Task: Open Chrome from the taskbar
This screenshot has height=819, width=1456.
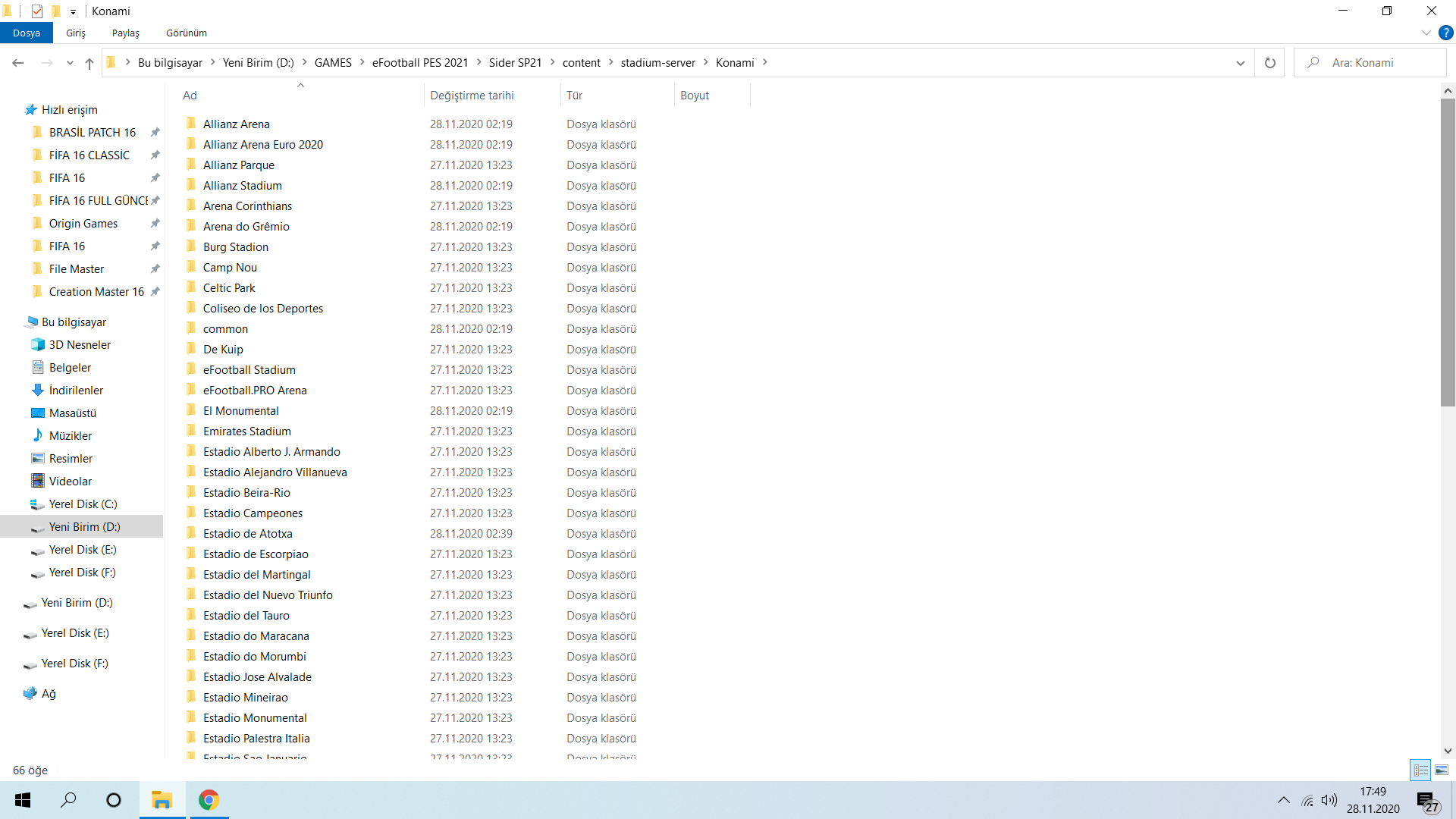Action: coord(209,800)
